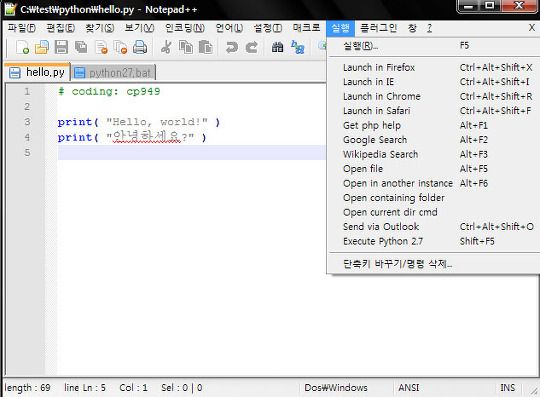Click the Close document toolbar icon

pyautogui.click(x=101, y=47)
